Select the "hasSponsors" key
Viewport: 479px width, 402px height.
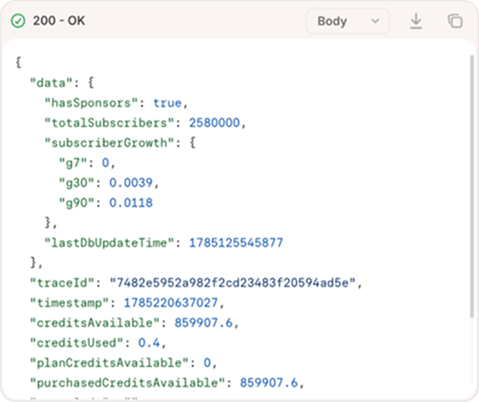tap(91, 103)
